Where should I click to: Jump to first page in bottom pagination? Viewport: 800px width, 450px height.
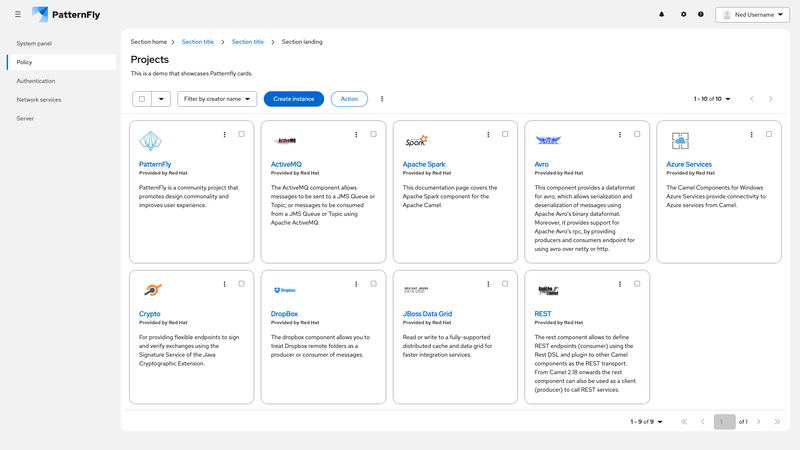684,422
